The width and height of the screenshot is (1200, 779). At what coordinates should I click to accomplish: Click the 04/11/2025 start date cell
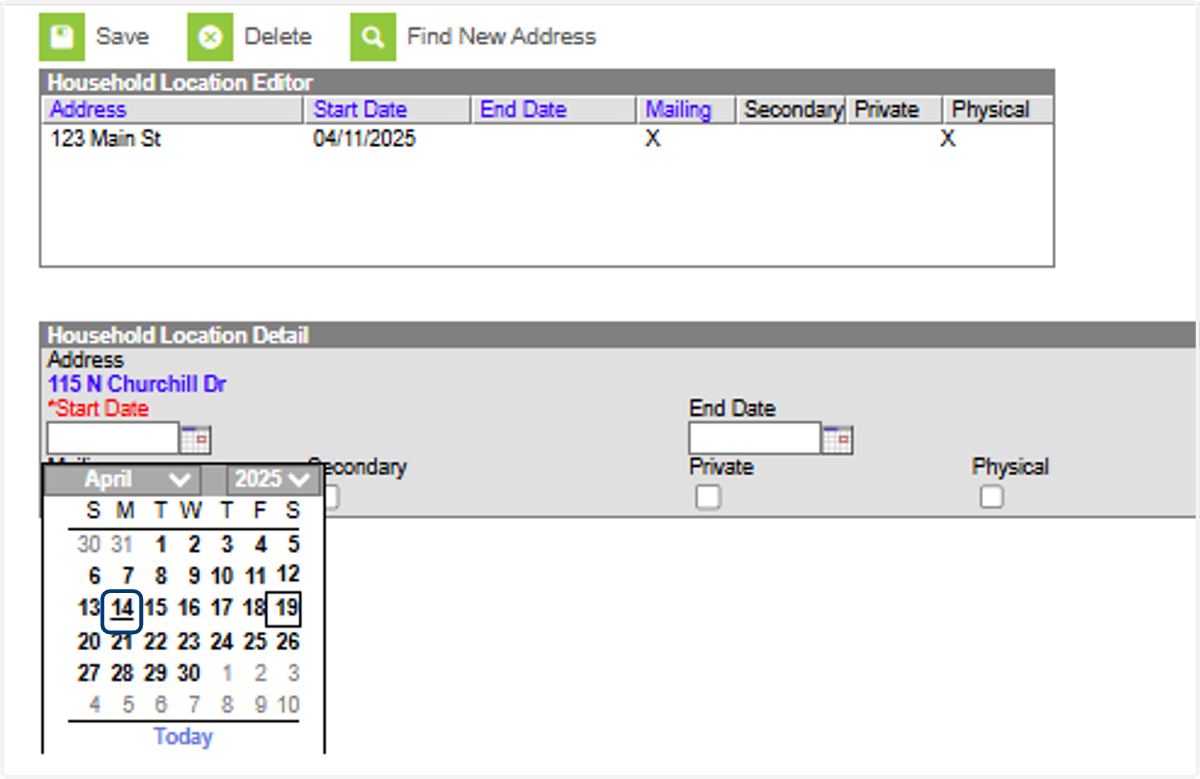364,140
